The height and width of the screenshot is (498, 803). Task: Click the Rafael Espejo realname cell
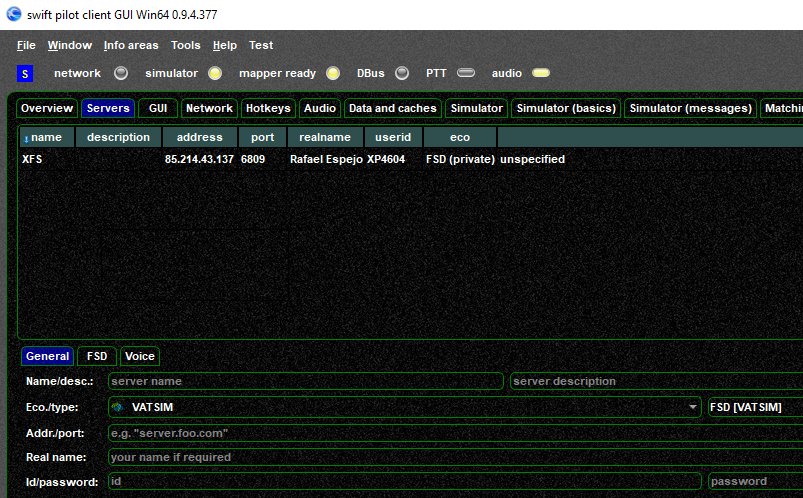click(326, 159)
